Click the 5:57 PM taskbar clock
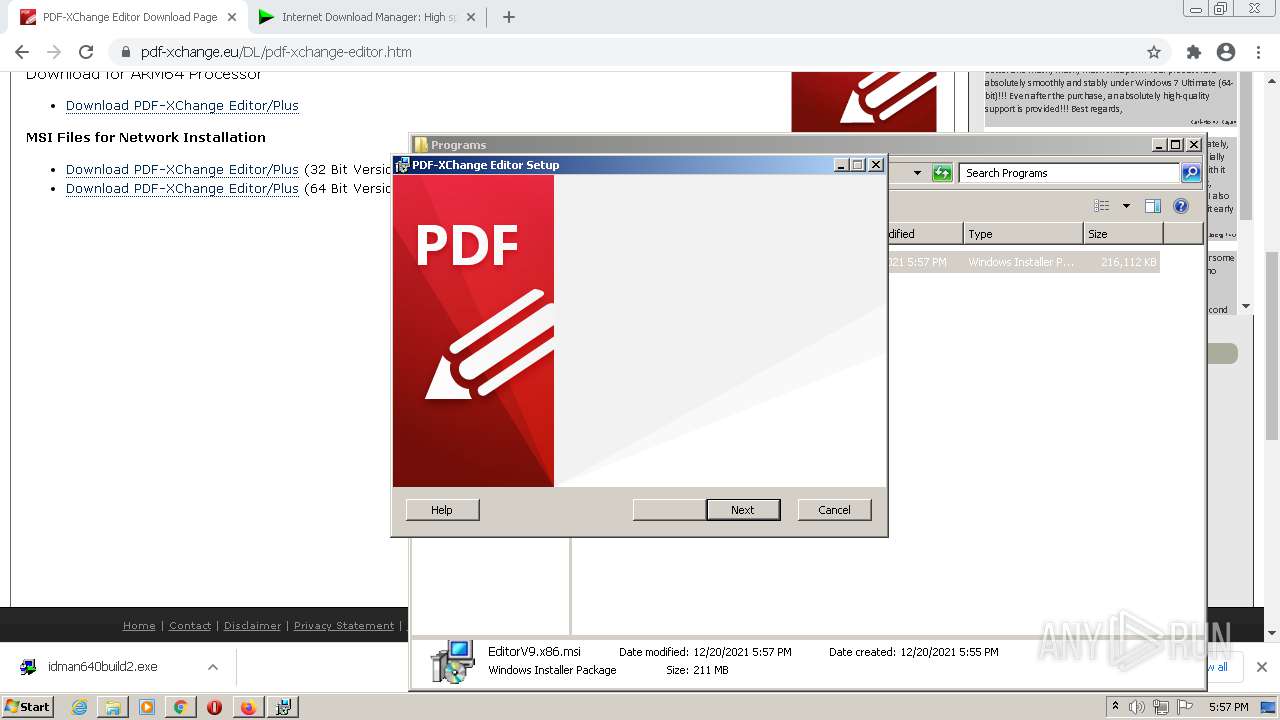1280x720 pixels. point(1228,707)
